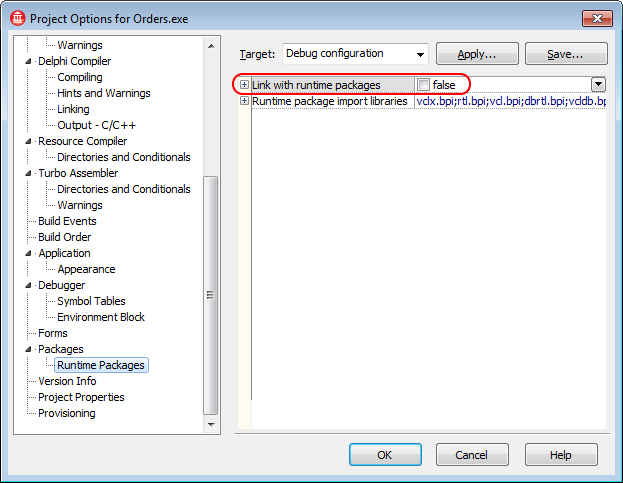Confirm the dialog with OK
The height and width of the screenshot is (483, 623).
tap(385, 455)
